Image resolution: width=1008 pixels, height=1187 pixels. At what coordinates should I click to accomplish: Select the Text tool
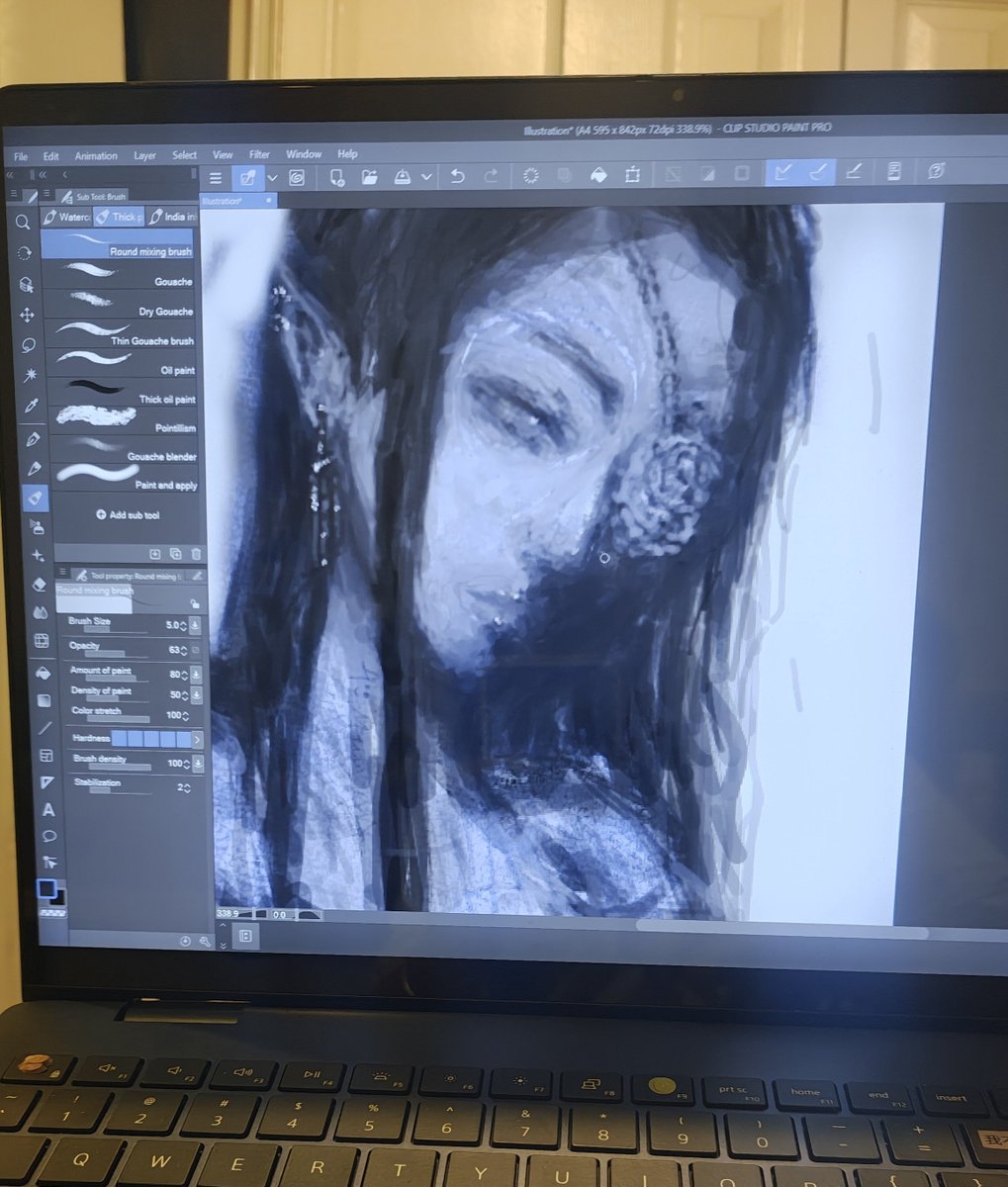pyautogui.click(x=47, y=810)
